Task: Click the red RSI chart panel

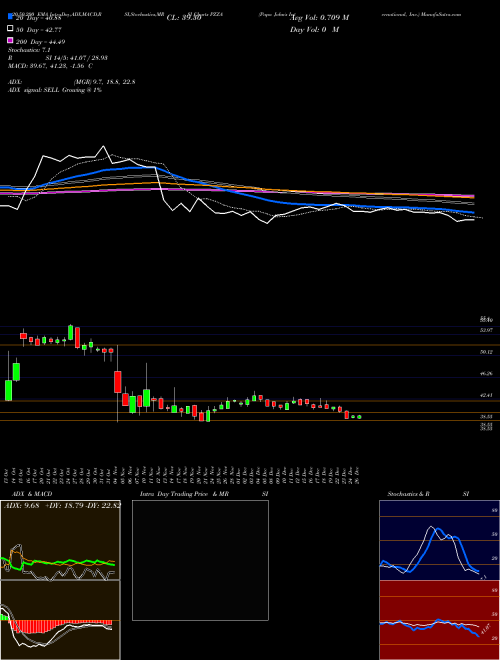Action: point(439,620)
